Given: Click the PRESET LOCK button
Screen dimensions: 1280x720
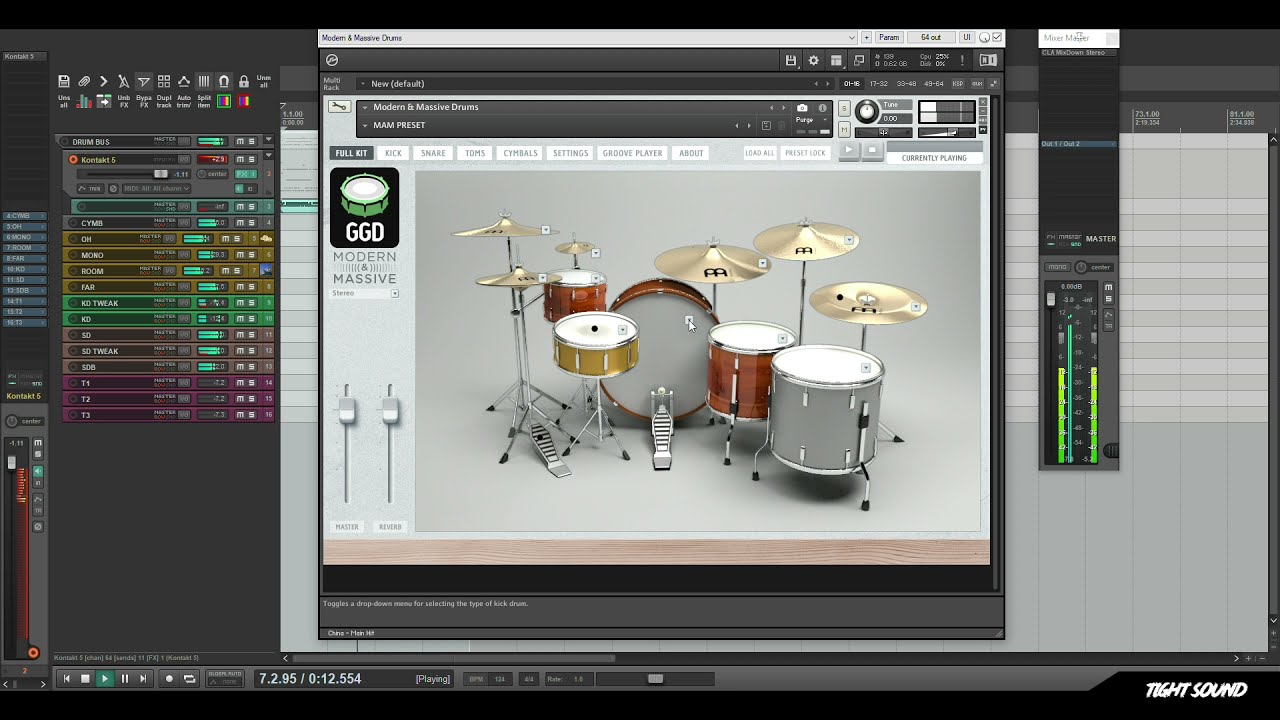Looking at the screenshot, I should click(805, 153).
